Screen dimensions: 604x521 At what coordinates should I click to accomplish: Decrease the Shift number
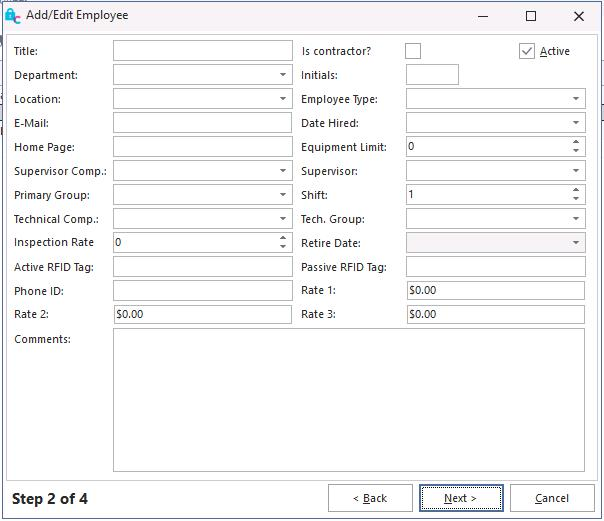click(x=576, y=200)
